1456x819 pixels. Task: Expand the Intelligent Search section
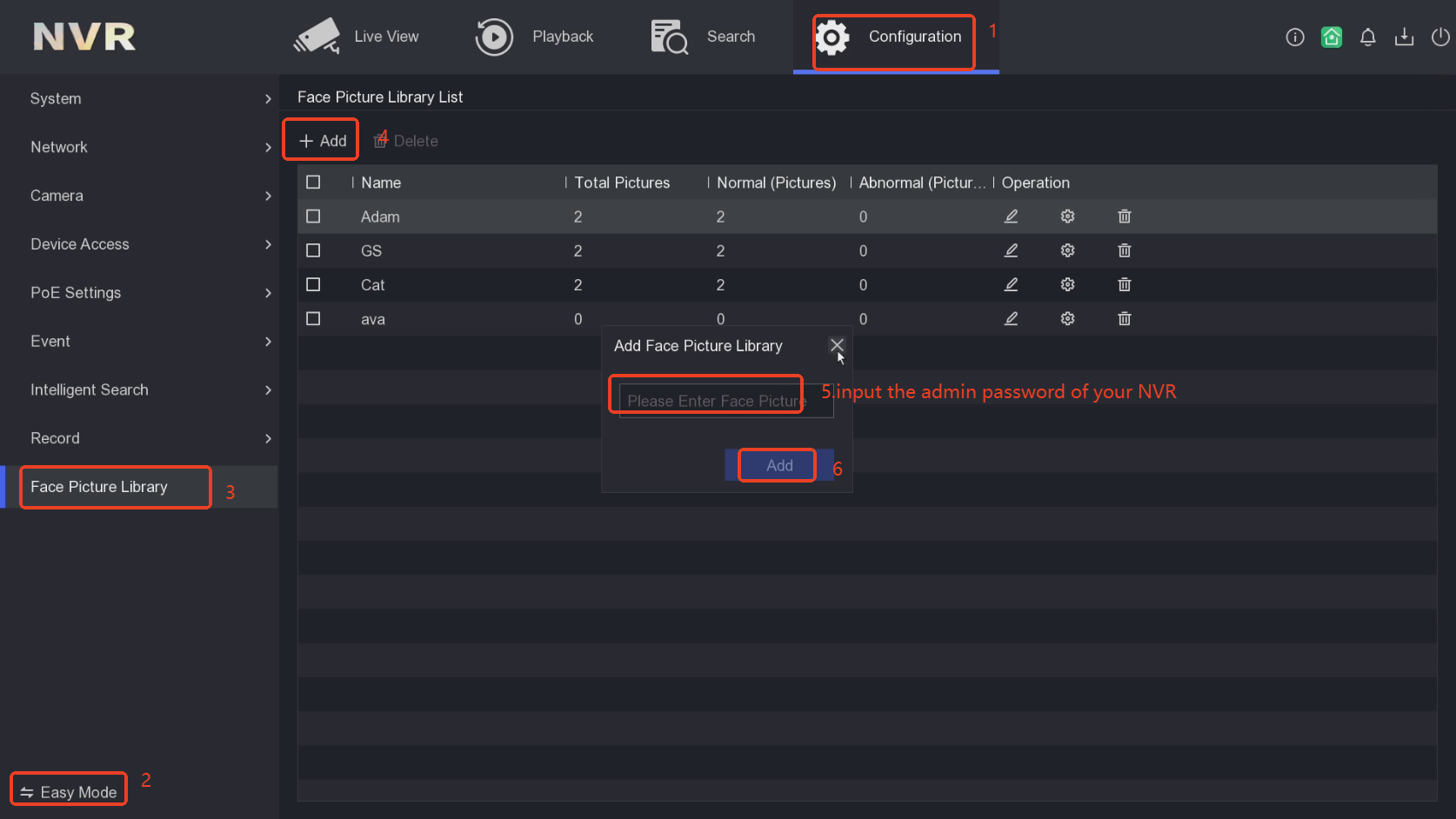coord(139,390)
